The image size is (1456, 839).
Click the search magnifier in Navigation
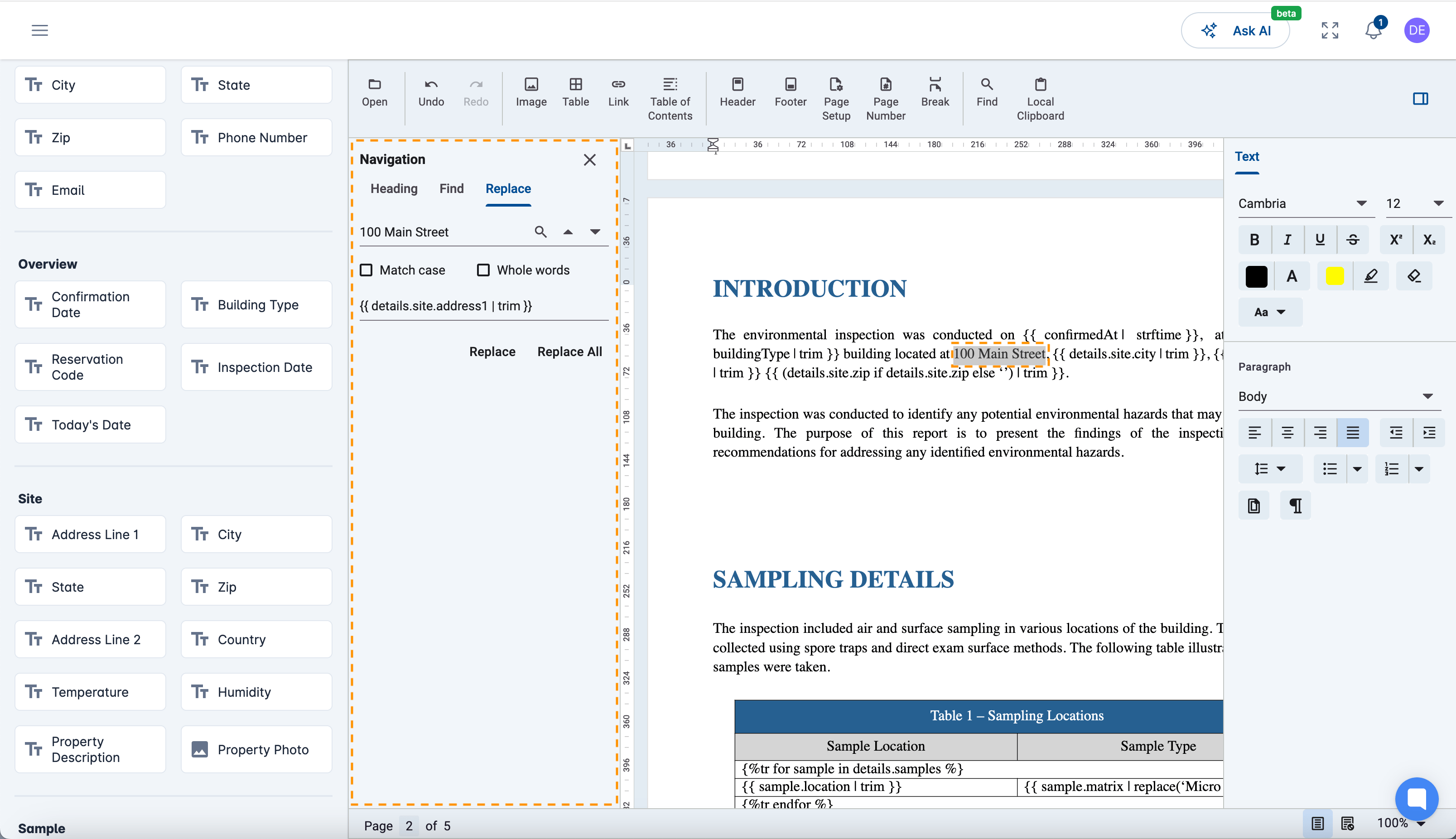[540, 231]
